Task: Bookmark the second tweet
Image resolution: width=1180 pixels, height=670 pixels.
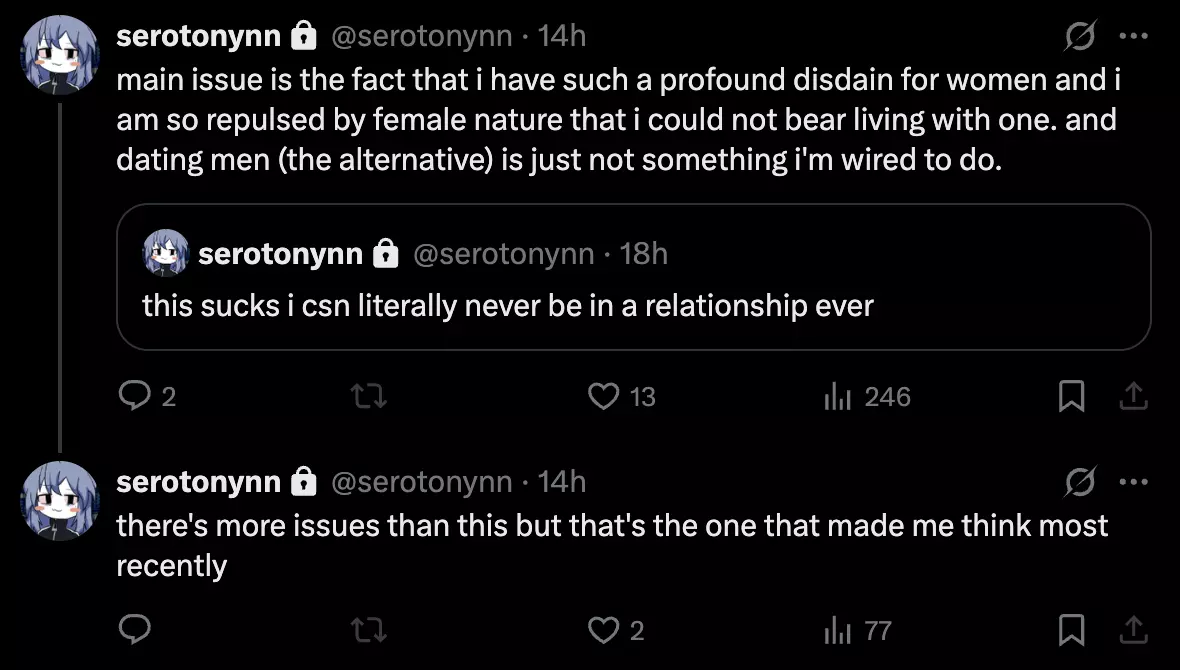Action: pyautogui.click(x=1071, y=630)
